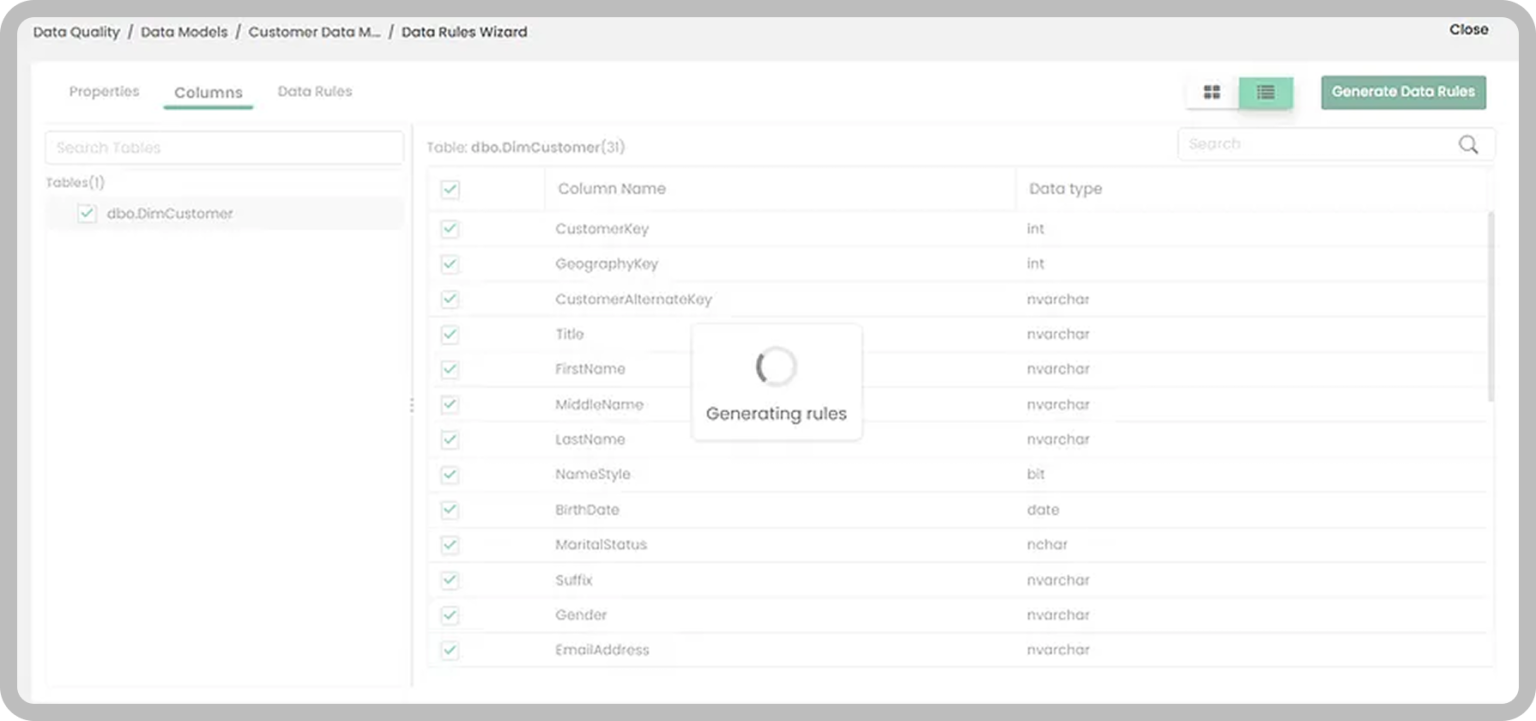This screenshot has width=1536, height=721.
Task: Uncheck the NameStyle column checkbox
Action: click(x=450, y=474)
